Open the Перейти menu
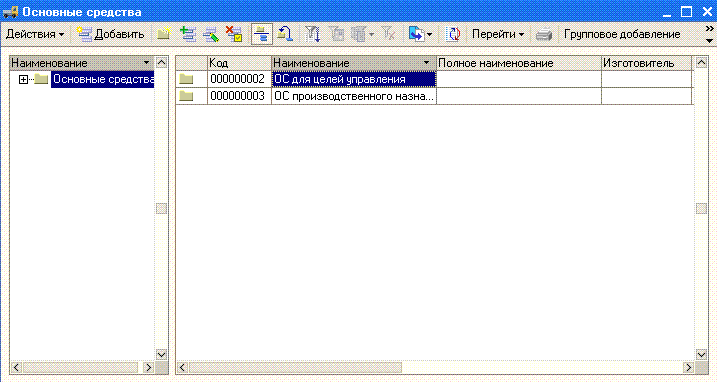Image resolution: width=717 pixels, height=382 pixels. (498, 34)
